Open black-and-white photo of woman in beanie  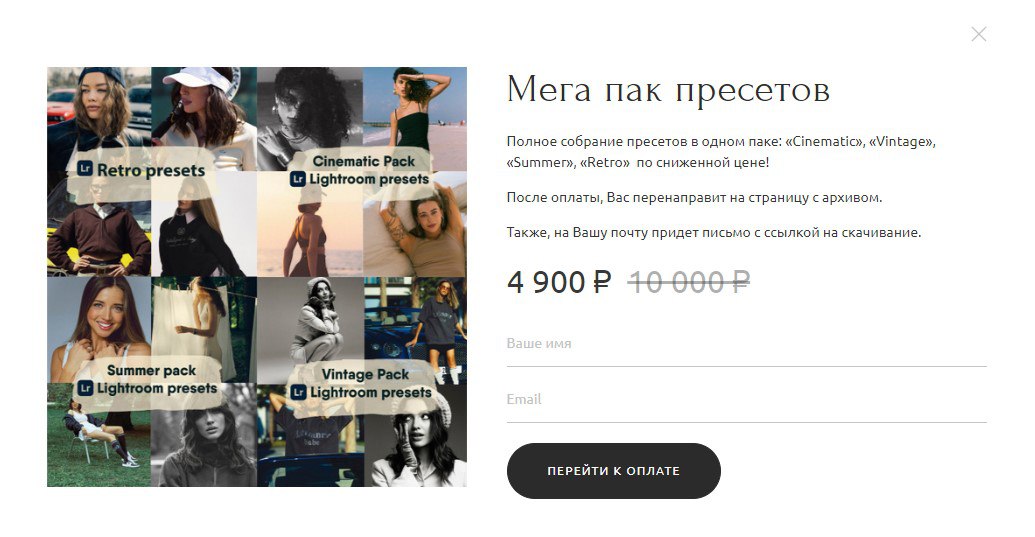tap(415, 435)
